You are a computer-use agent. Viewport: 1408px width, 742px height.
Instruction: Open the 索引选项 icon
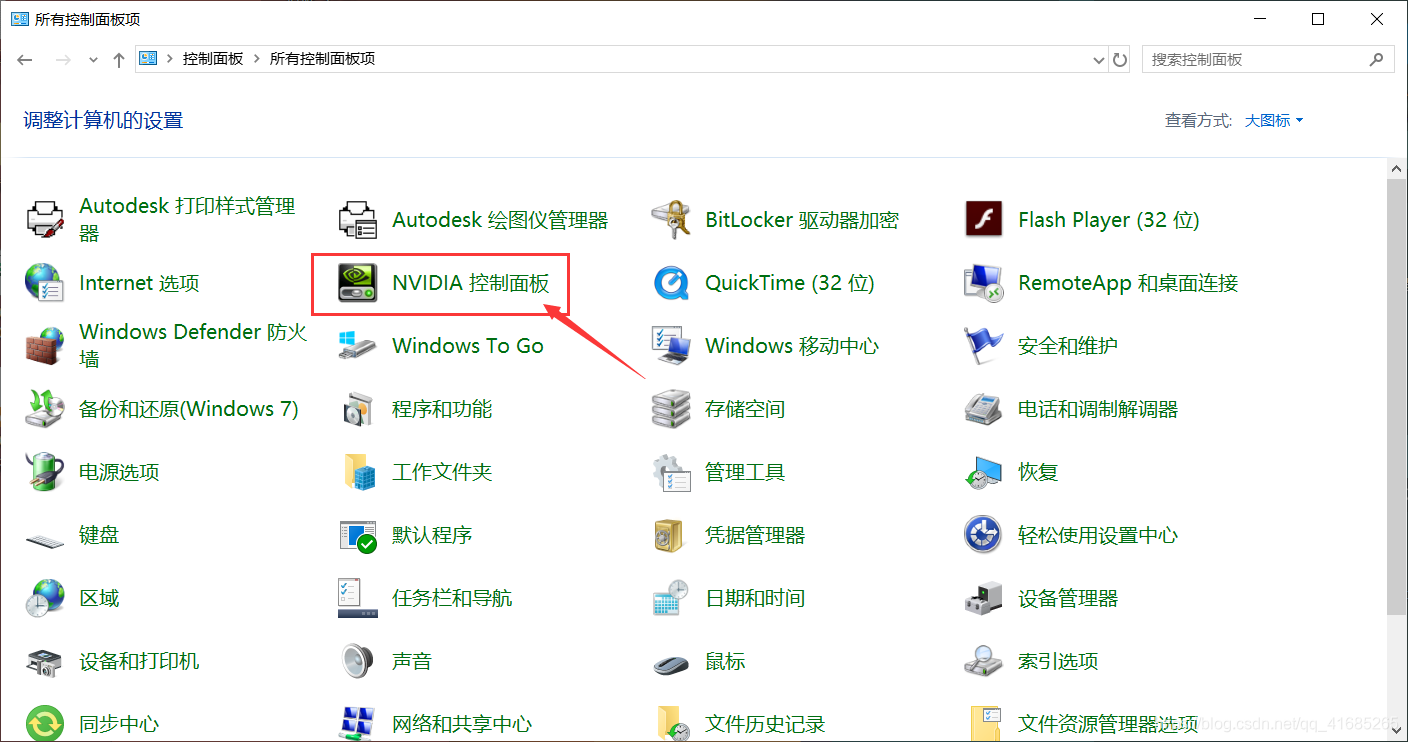point(983,661)
